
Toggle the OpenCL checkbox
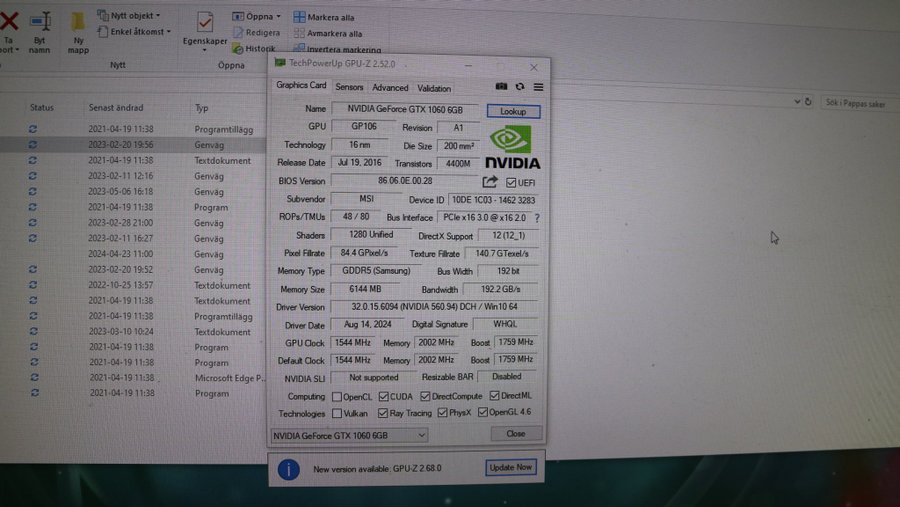click(x=337, y=397)
